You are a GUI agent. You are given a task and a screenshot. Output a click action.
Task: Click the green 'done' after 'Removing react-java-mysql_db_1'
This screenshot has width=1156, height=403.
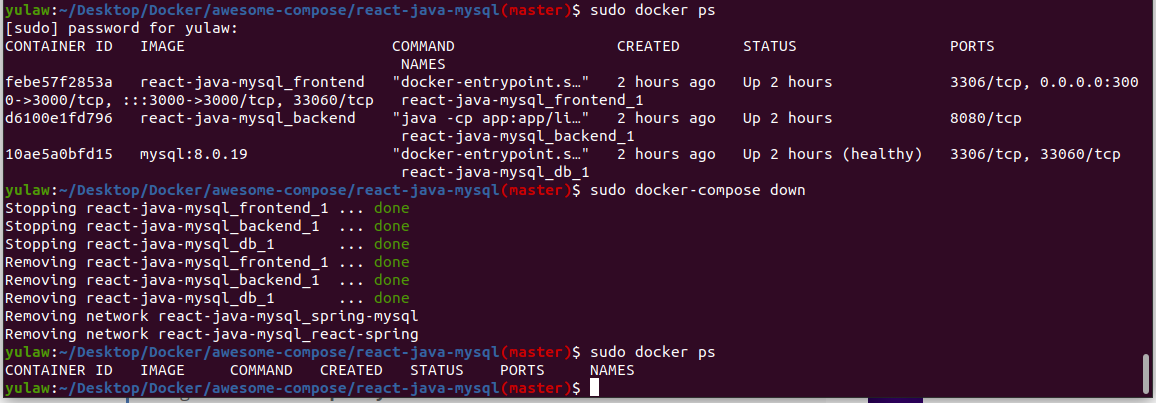click(x=391, y=298)
